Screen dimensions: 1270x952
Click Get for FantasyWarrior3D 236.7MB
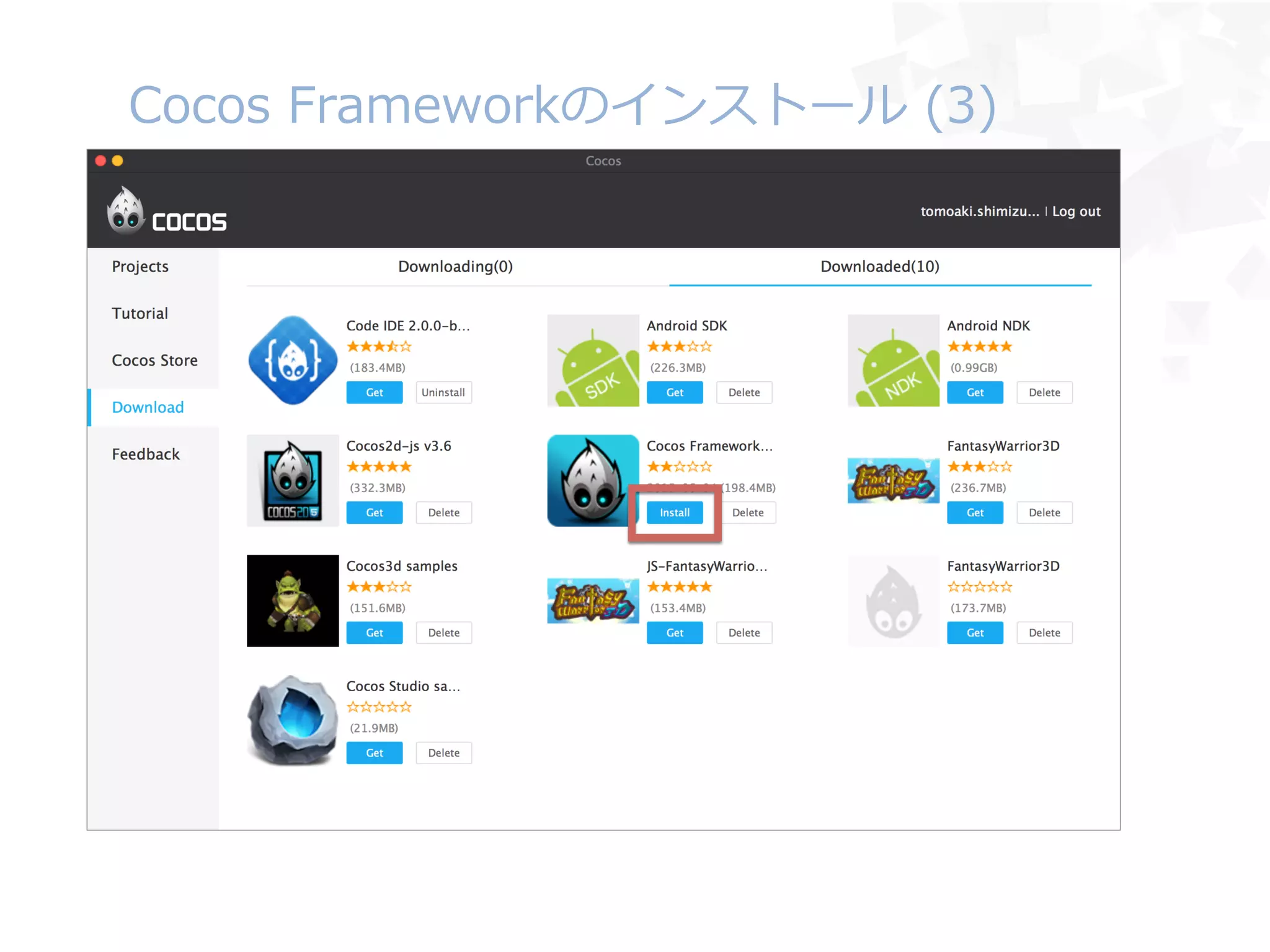pos(975,513)
